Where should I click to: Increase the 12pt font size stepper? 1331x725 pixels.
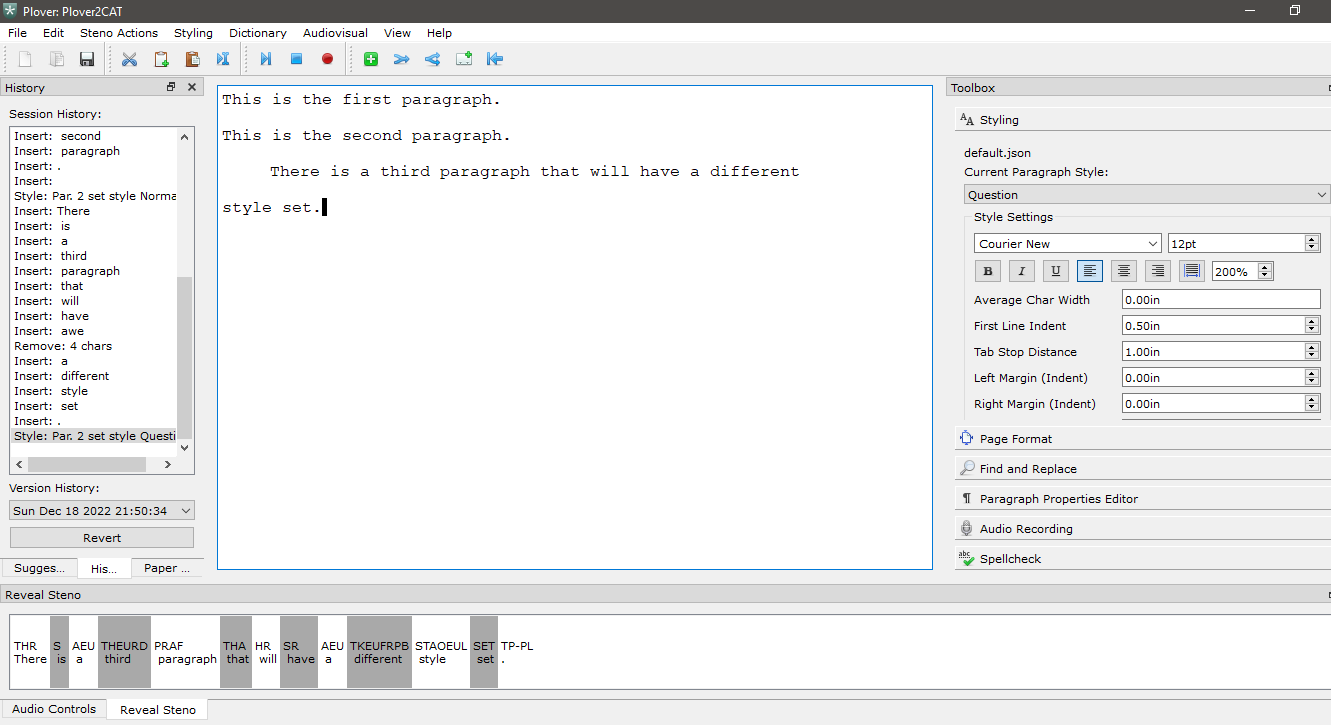click(x=1312, y=239)
